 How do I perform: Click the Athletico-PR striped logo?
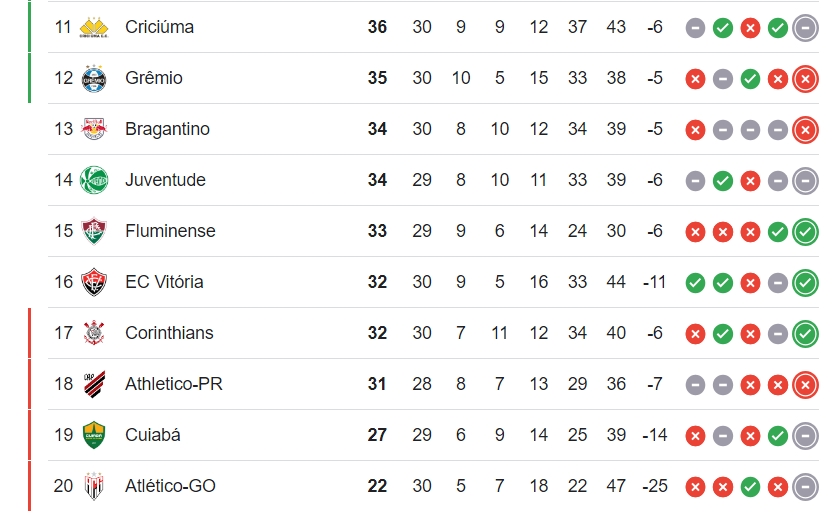pyautogui.click(x=94, y=384)
